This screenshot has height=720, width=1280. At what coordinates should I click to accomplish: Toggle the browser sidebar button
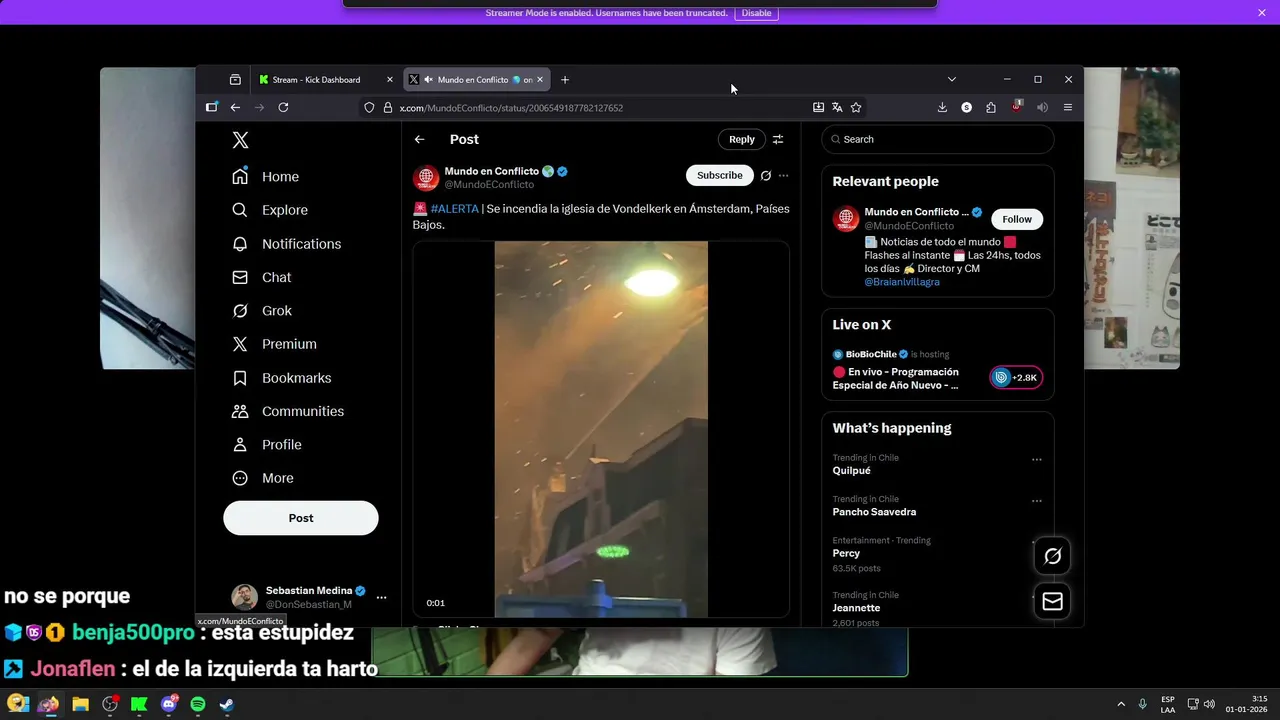click(211, 107)
